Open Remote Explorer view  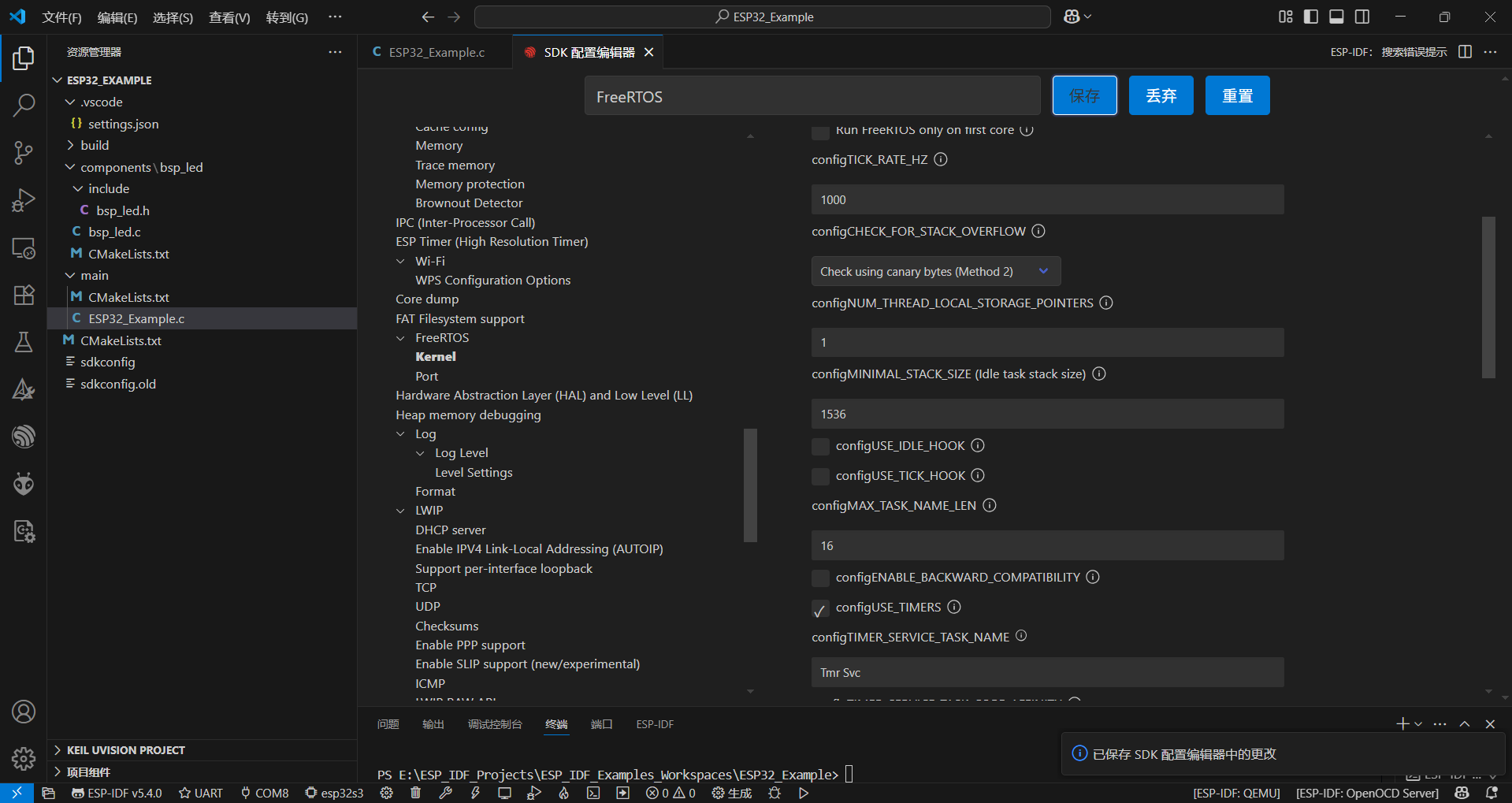[x=24, y=247]
